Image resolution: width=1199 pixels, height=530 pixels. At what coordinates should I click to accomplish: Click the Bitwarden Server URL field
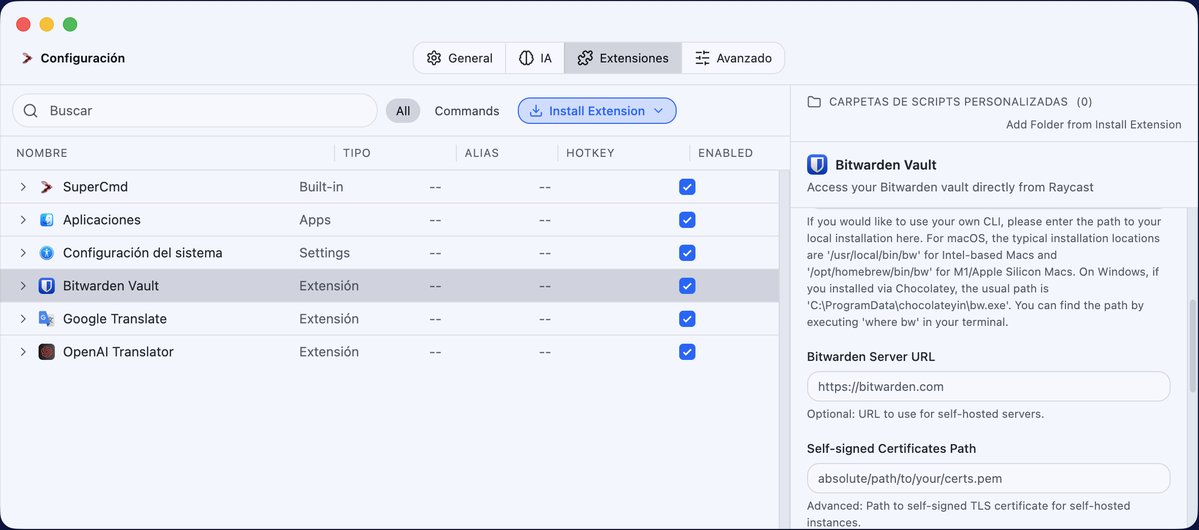click(x=989, y=386)
